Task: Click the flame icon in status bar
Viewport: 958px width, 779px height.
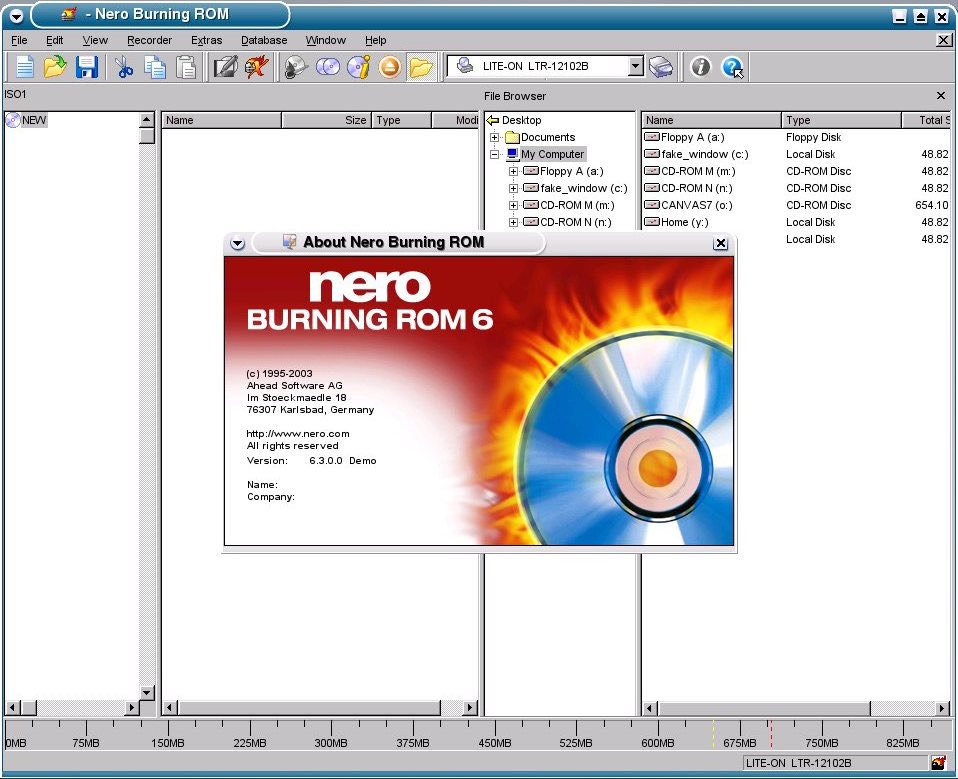Action: (938, 763)
